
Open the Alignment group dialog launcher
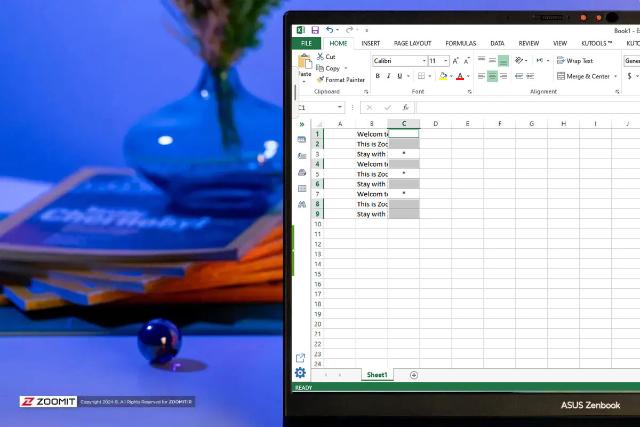(x=617, y=92)
